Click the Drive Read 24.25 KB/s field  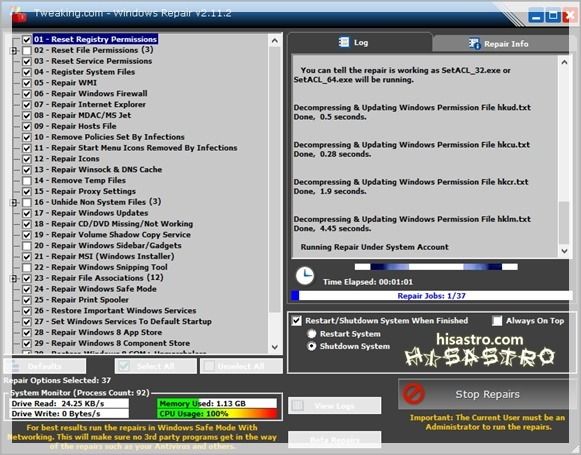(x=69, y=403)
